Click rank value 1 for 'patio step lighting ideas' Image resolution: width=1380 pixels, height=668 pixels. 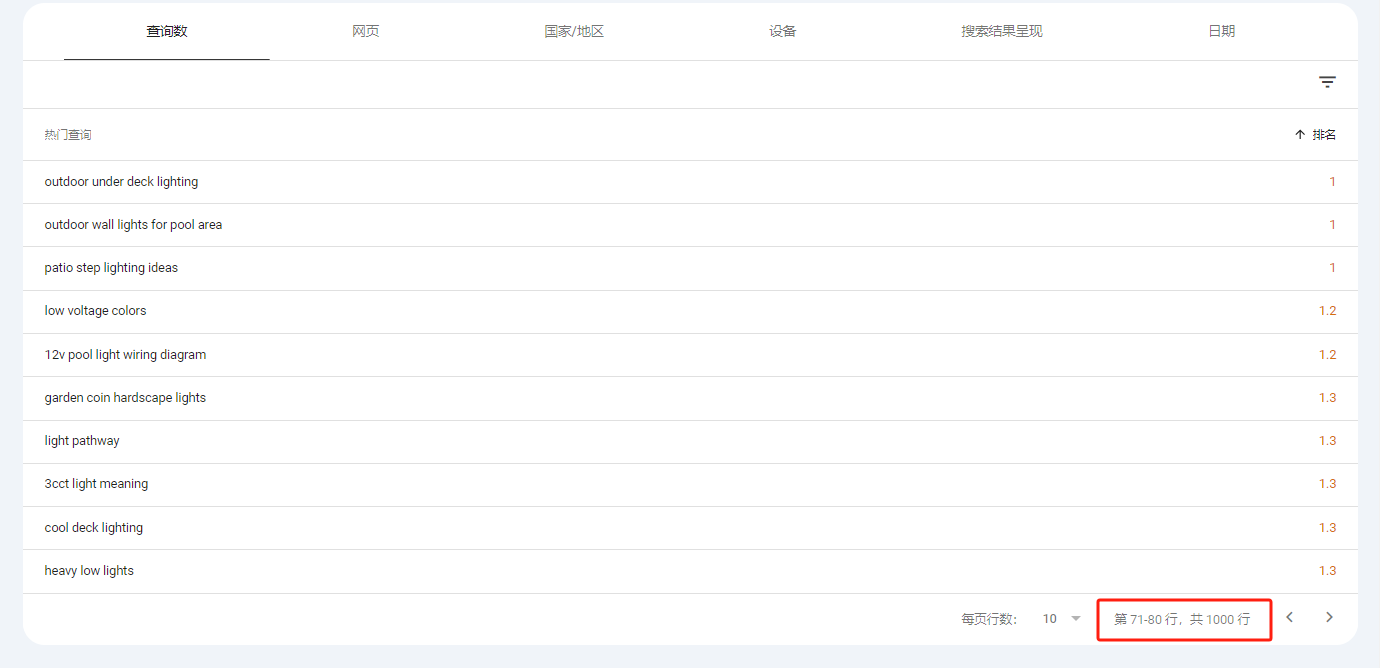pyautogui.click(x=1332, y=268)
